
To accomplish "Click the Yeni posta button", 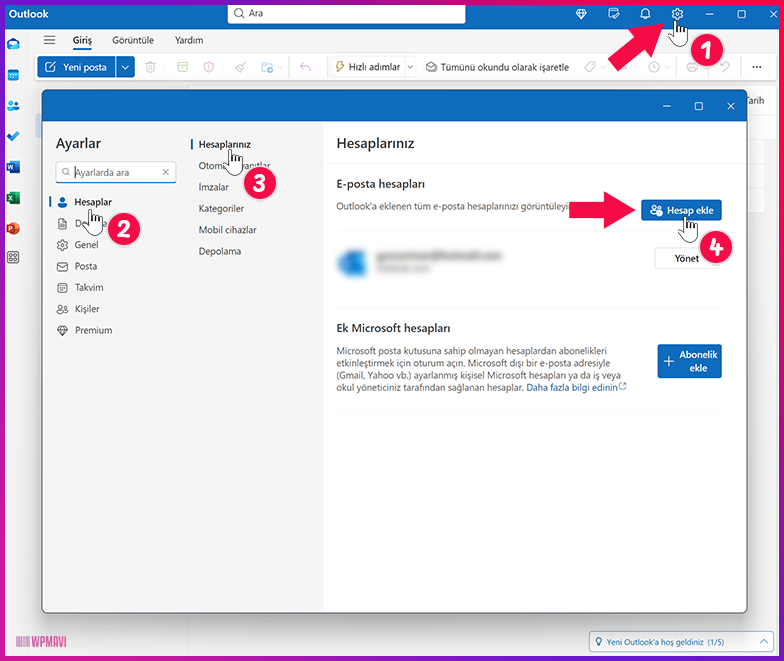I will (76, 67).
